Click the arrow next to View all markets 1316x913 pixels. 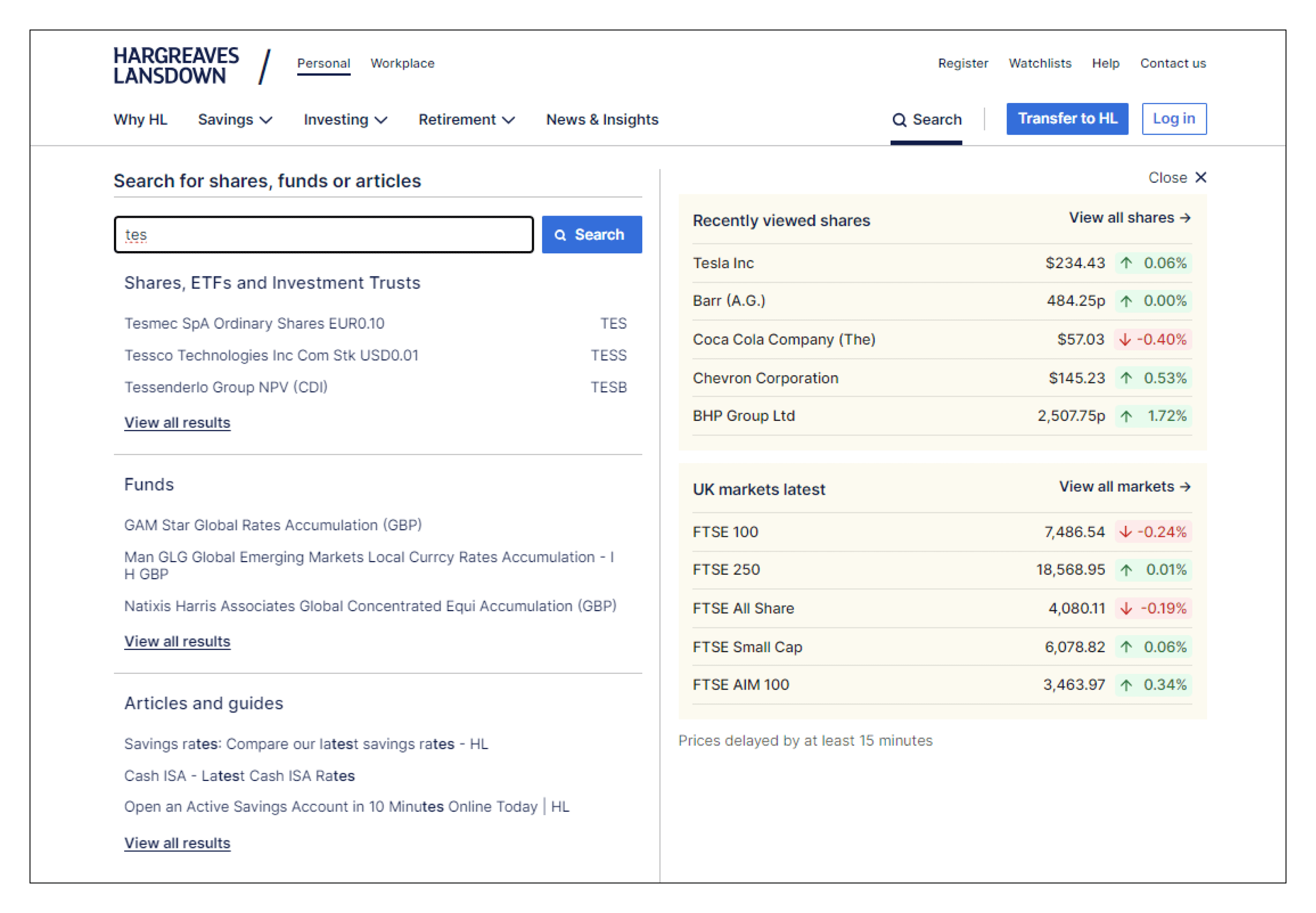click(x=1185, y=487)
